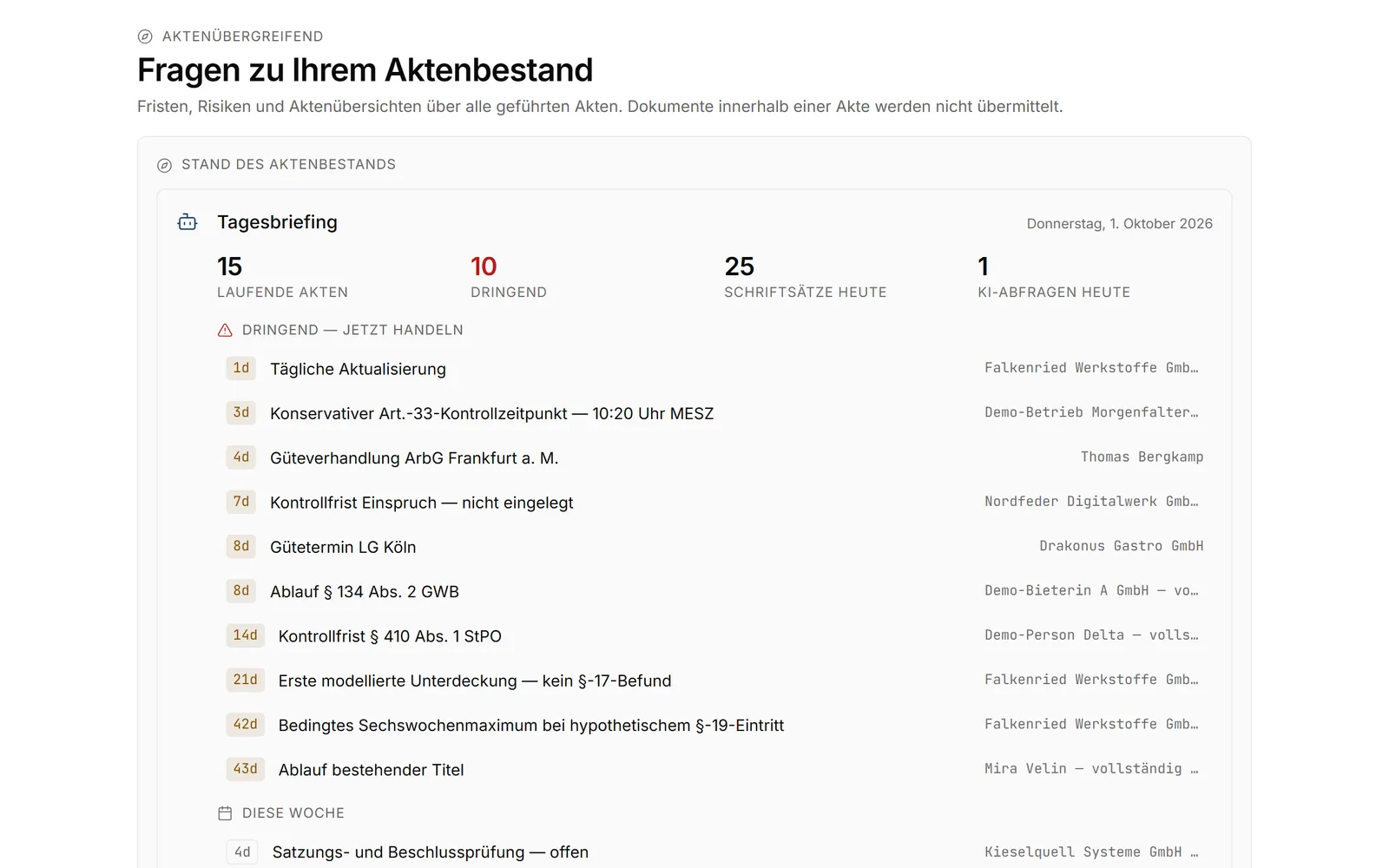Select Kontrollfrist § 410 Abs. 1 StPO
Viewport: 1389px width, 868px height.
(714, 636)
